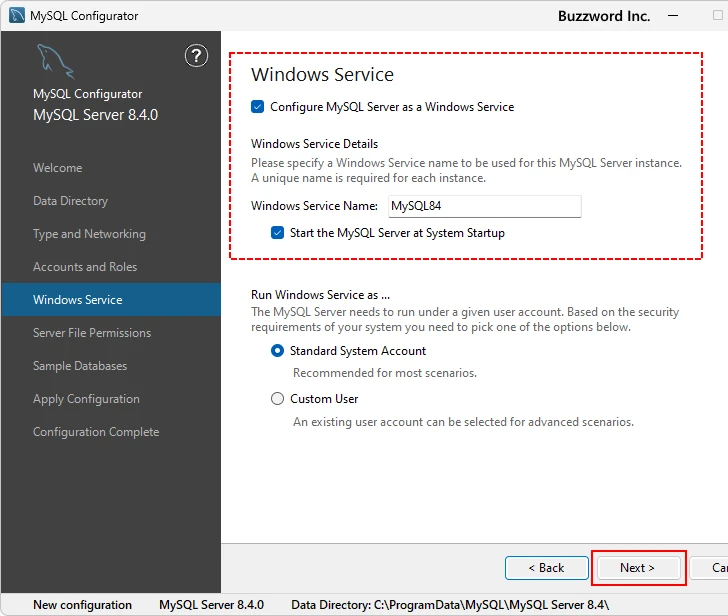Image resolution: width=728 pixels, height=616 pixels.
Task: Select Custom User radio button
Action: (x=277, y=399)
